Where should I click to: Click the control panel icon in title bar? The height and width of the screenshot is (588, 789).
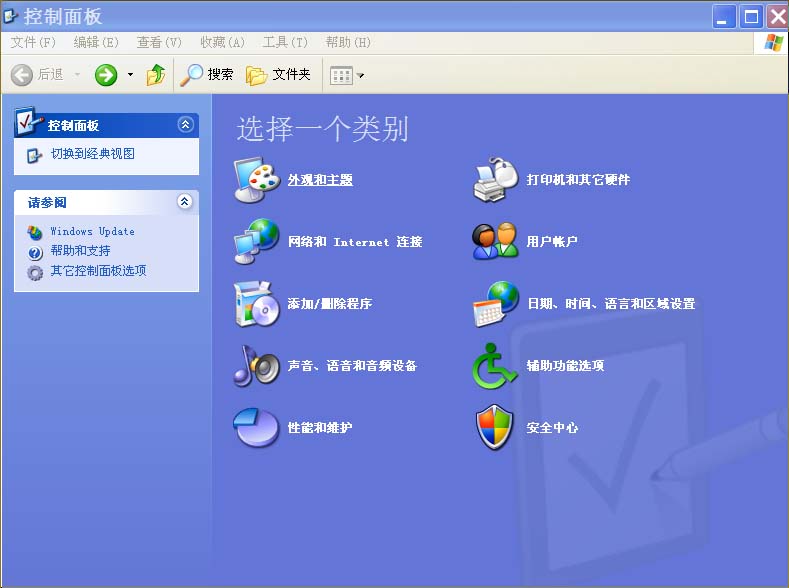[11, 17]
